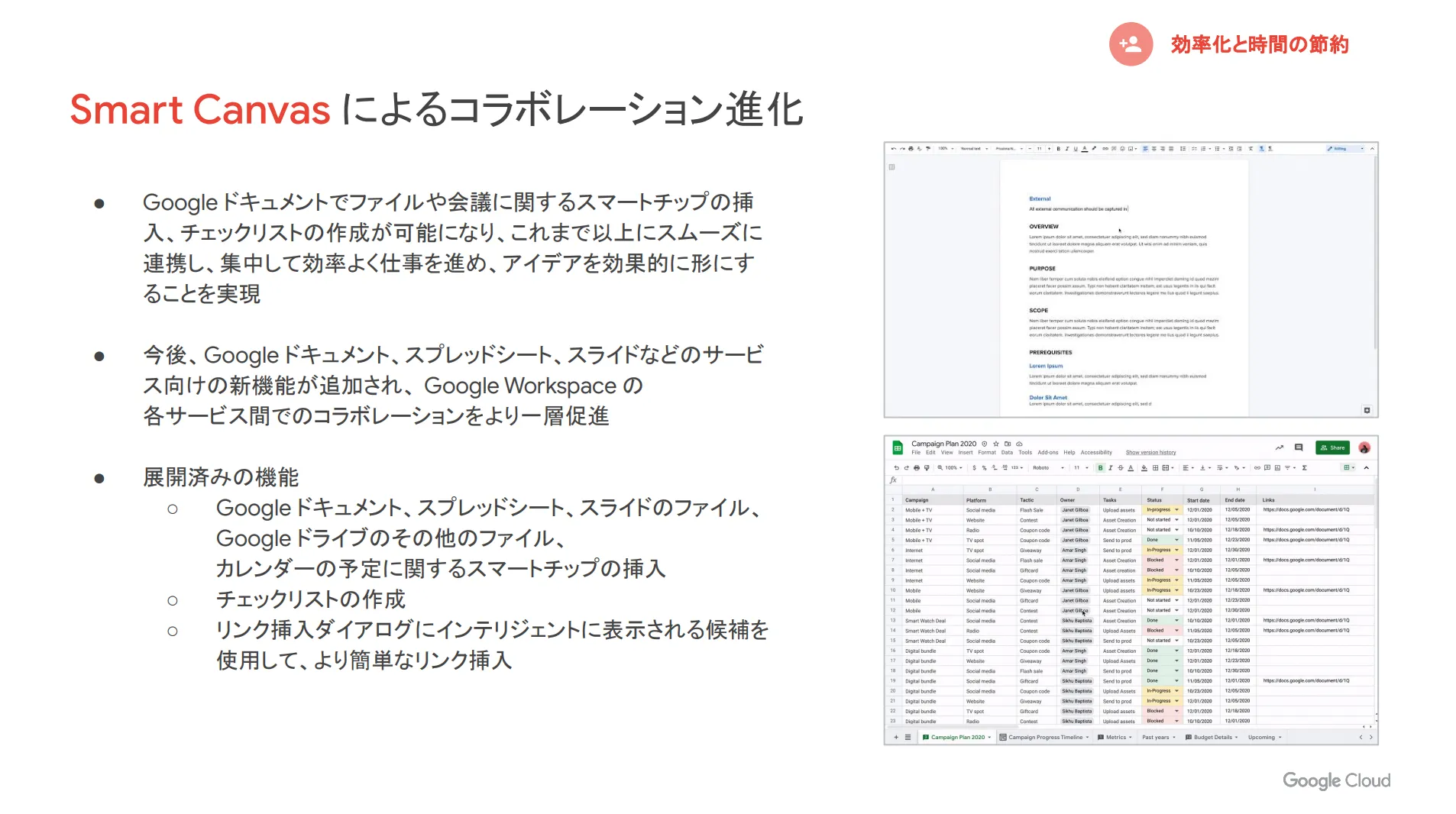Image resolution: width=1456 pixels, height=814 pixels.
Task: Open the File menu in Sheets
Action: [916, 452]
